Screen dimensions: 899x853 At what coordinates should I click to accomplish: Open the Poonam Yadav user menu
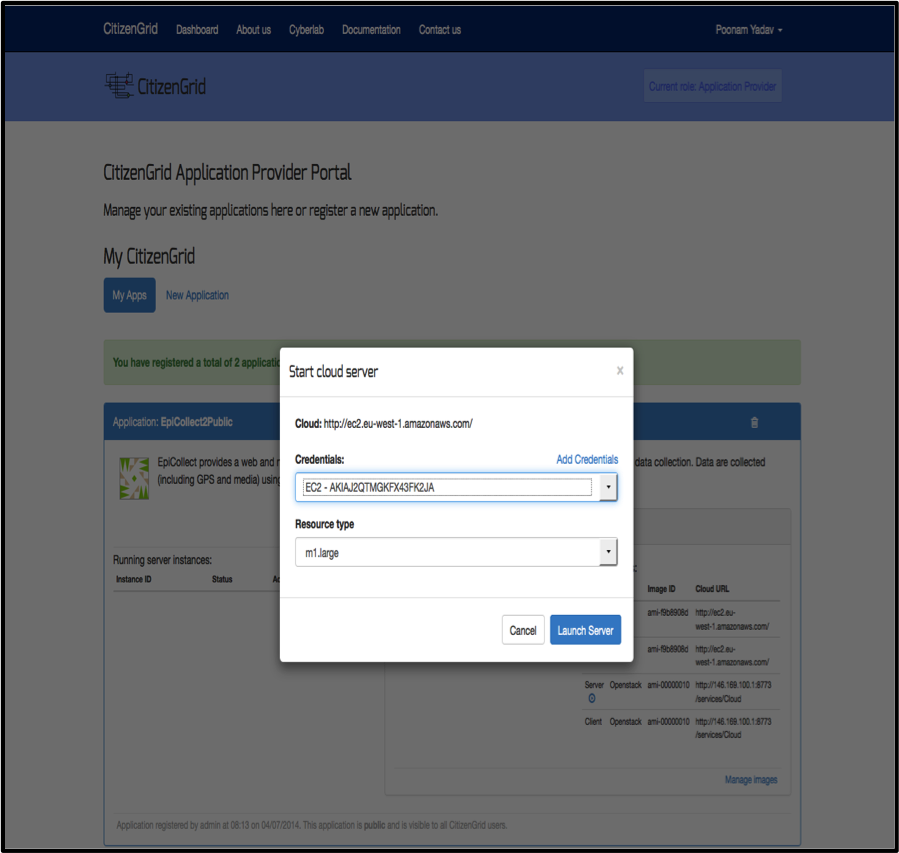[748, 30]
